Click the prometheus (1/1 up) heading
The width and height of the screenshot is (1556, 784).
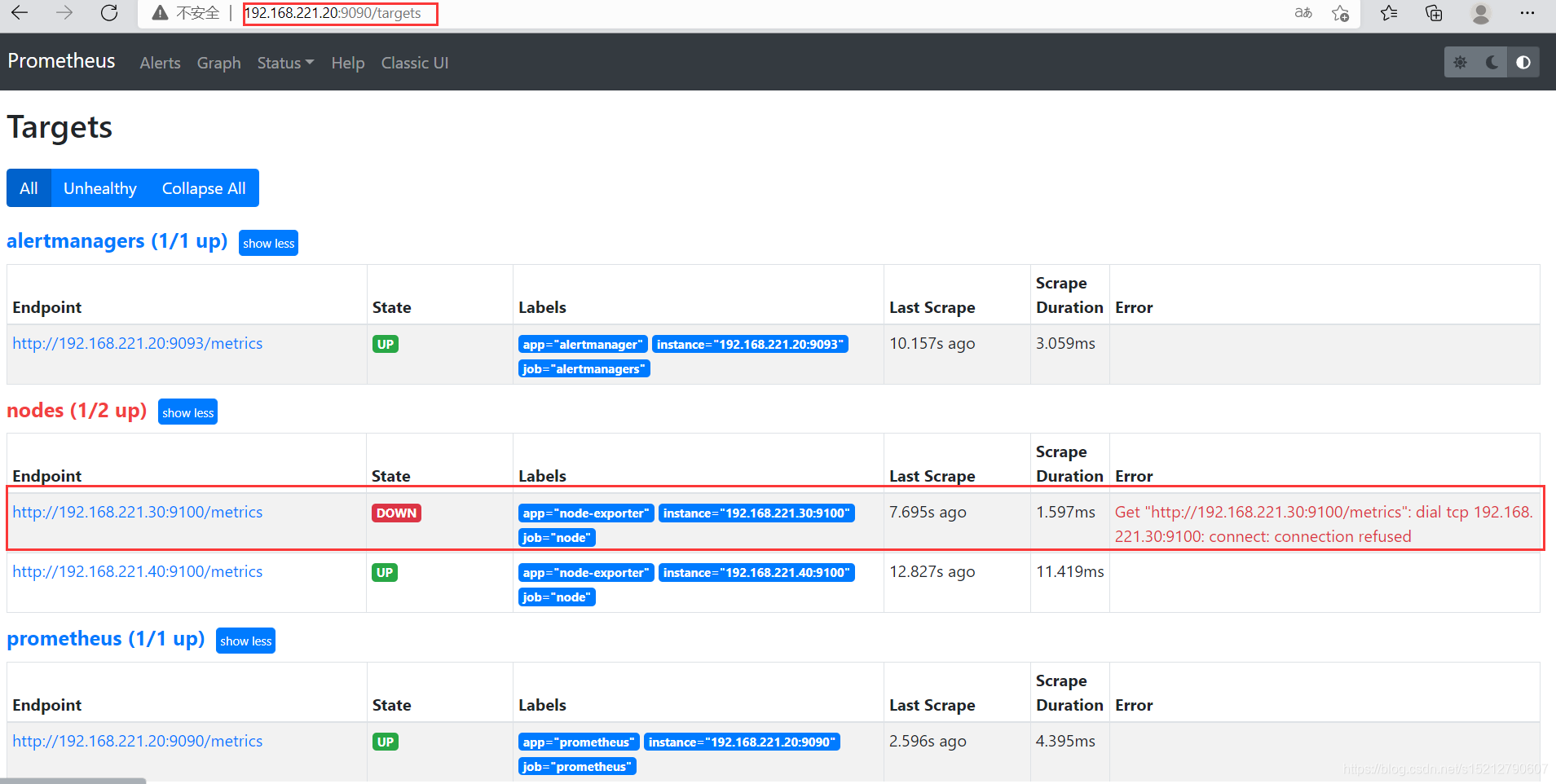pos(105,638)
